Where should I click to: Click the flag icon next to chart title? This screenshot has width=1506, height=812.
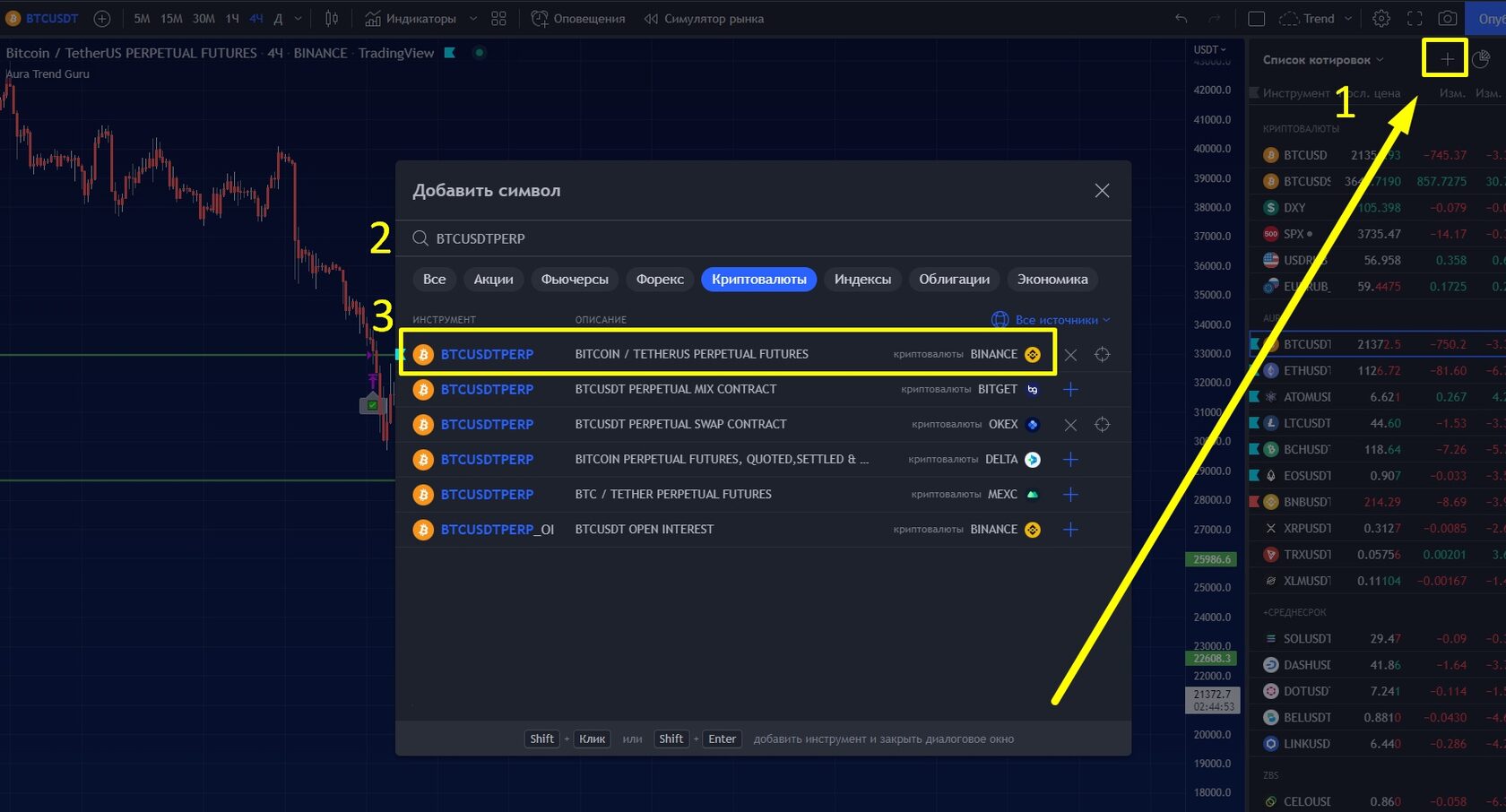click(450, 53)
